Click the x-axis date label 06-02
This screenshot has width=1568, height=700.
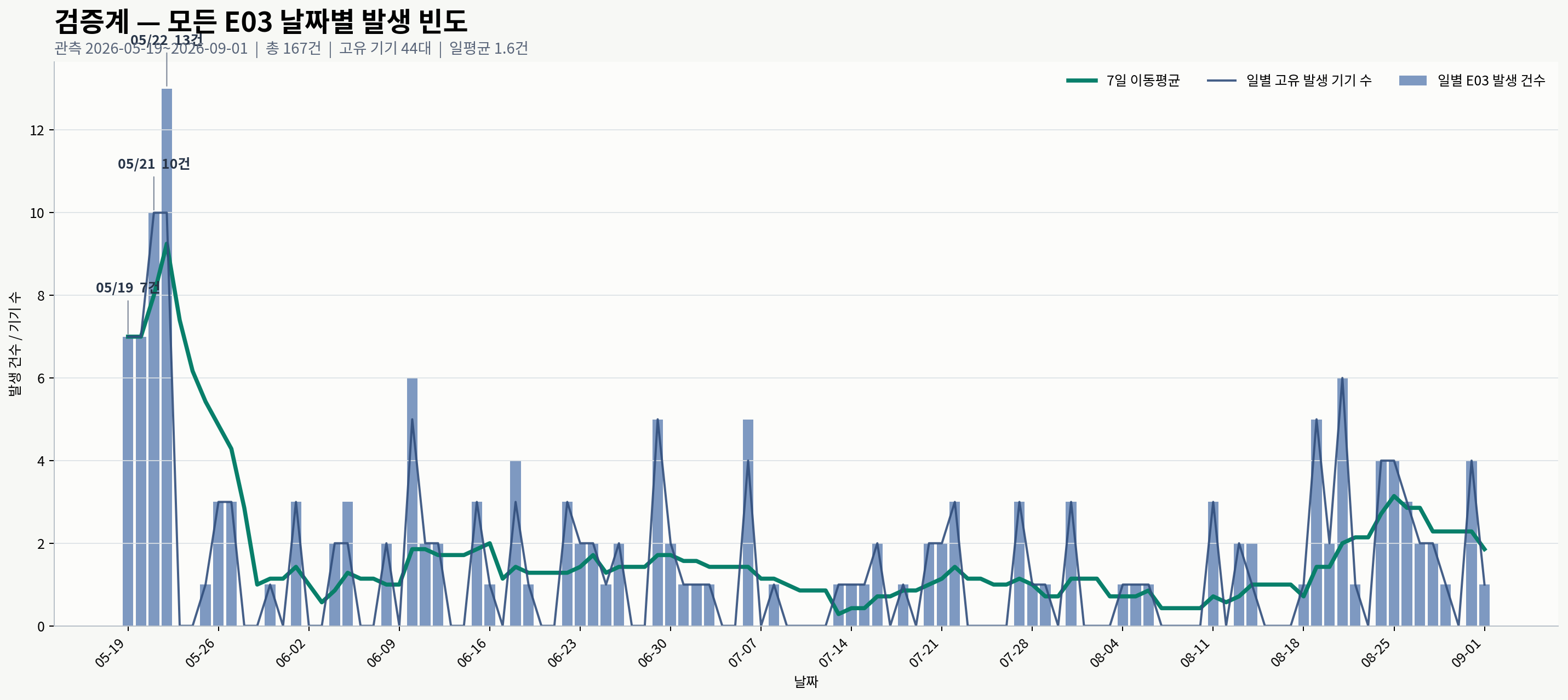click(291, 652)
